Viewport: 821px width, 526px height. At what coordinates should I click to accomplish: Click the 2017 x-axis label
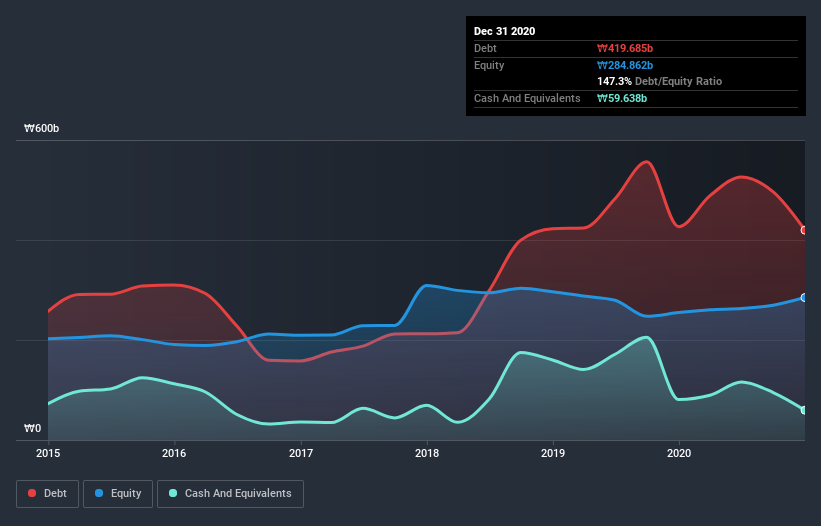pyautogui.click(x=301, y=453)
